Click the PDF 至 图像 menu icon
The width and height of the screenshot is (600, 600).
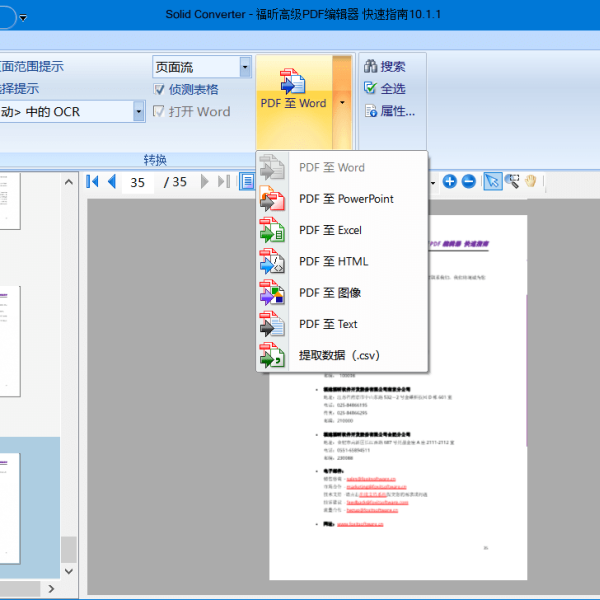coord(272,293)
